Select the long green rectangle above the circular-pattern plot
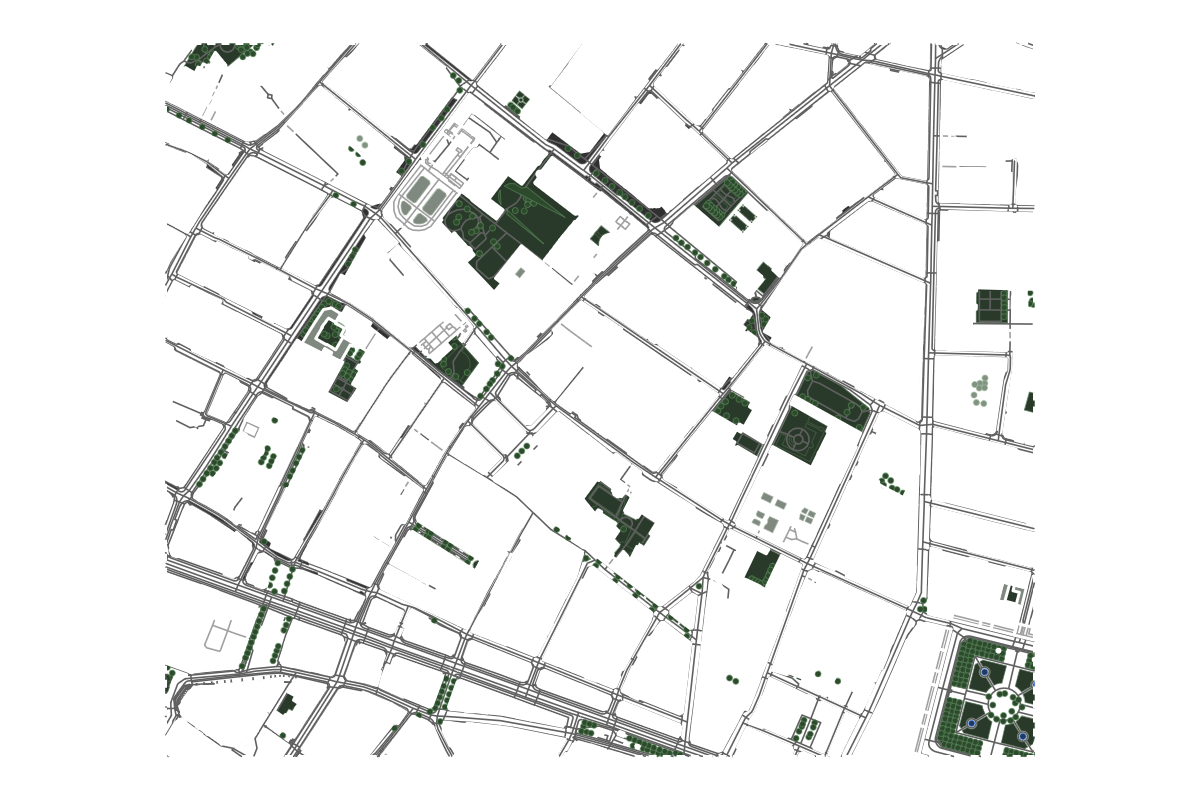The image size is (1200, 800). point(834,399)
